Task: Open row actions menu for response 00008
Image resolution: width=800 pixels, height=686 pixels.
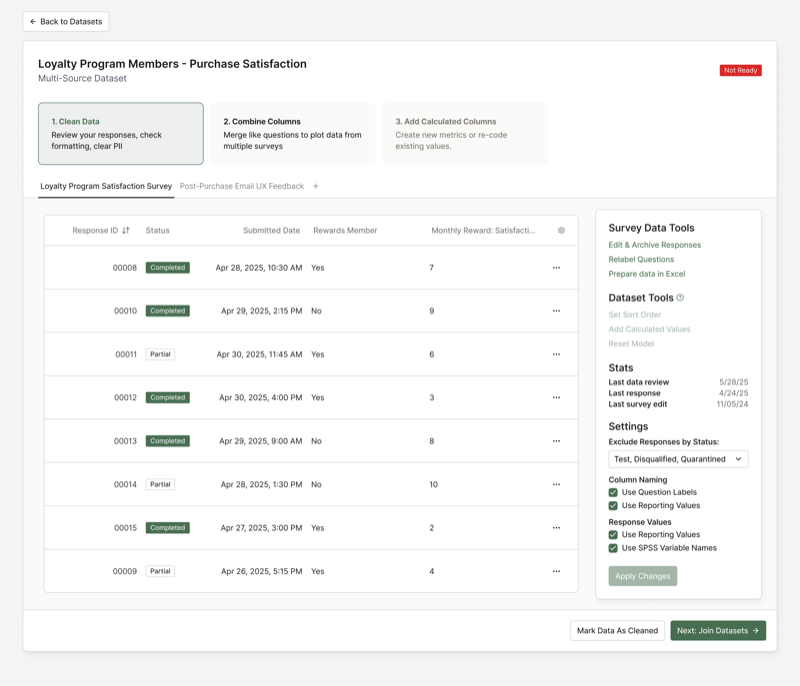Action: (x=556, y=268)
